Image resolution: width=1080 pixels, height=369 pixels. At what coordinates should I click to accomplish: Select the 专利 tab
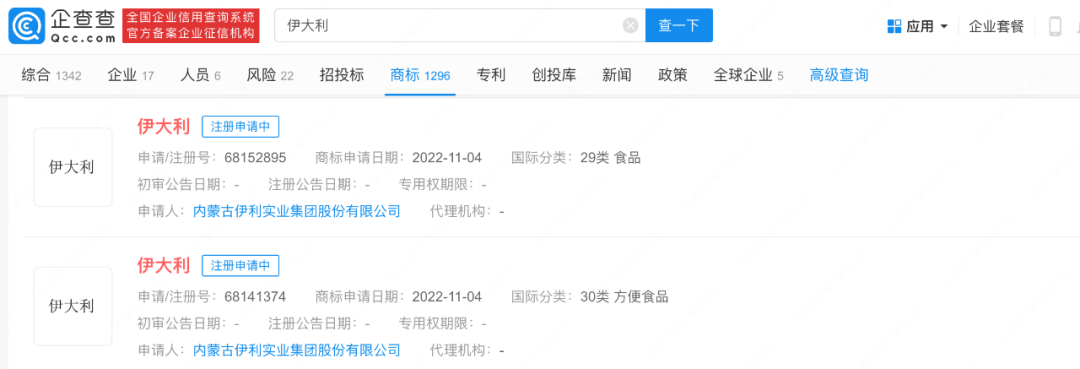click(x=491, y=75)
